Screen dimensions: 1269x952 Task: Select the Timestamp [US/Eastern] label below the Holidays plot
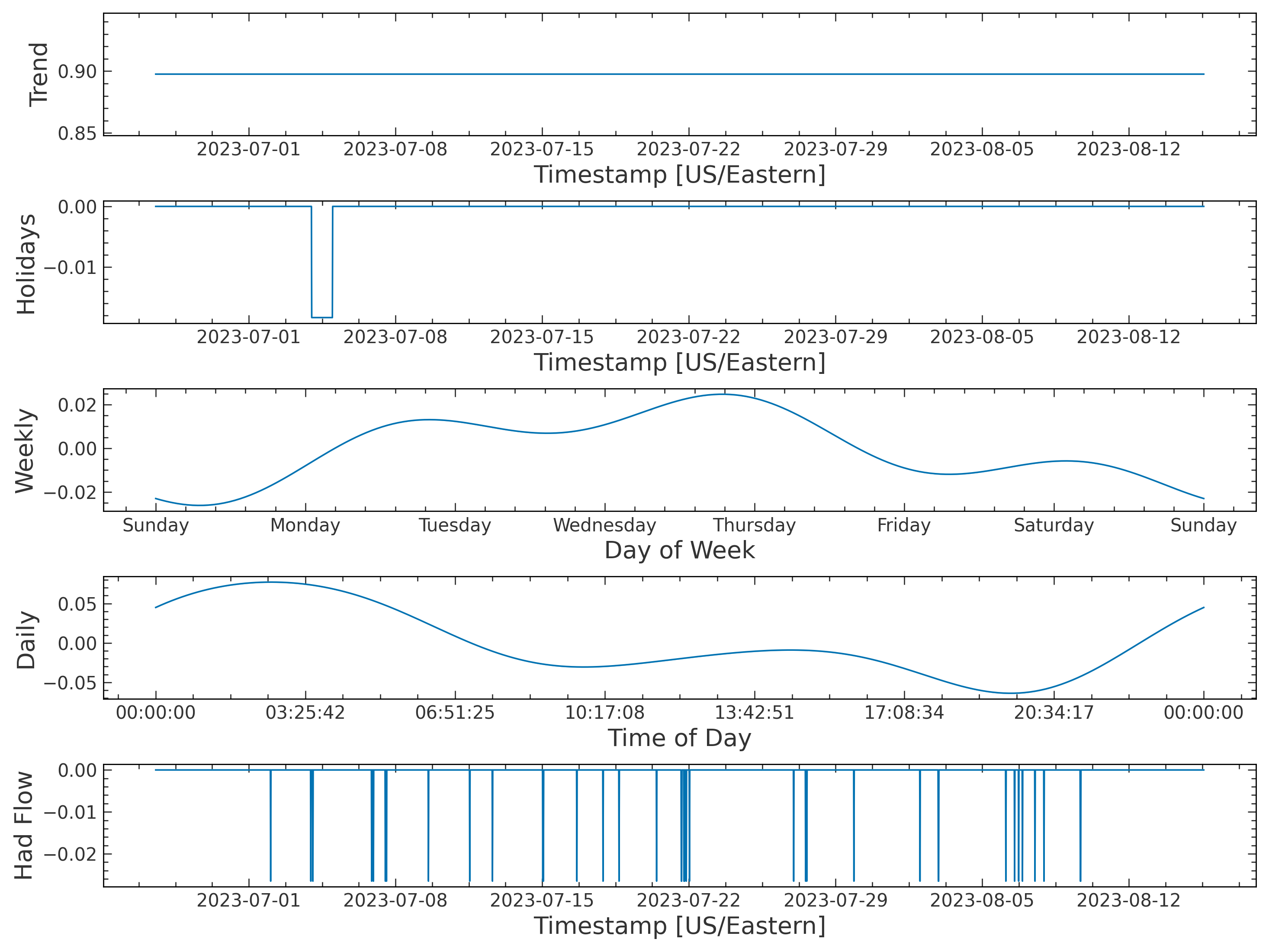pyautogui.click(x=680, y=363)
